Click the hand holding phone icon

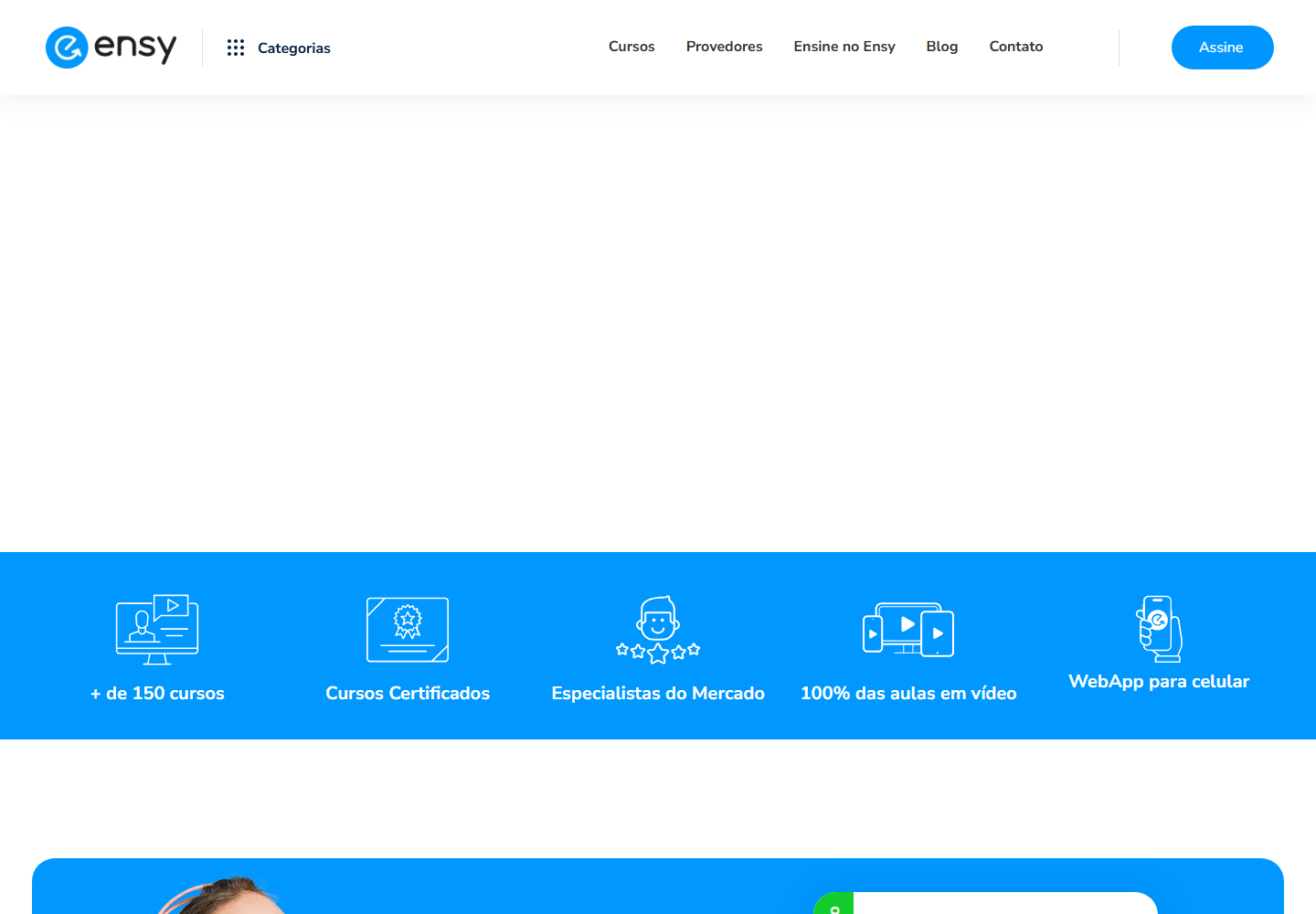pos(1159,629)
